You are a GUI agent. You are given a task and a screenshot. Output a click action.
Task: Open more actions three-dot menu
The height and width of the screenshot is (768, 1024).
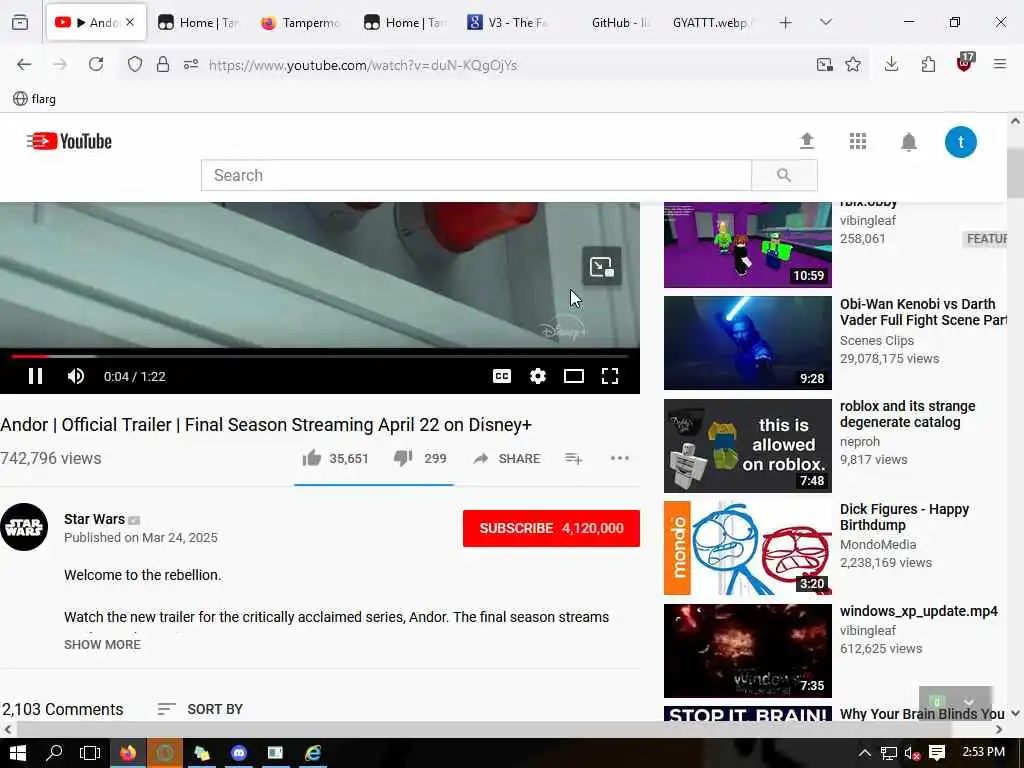point(619,458)
